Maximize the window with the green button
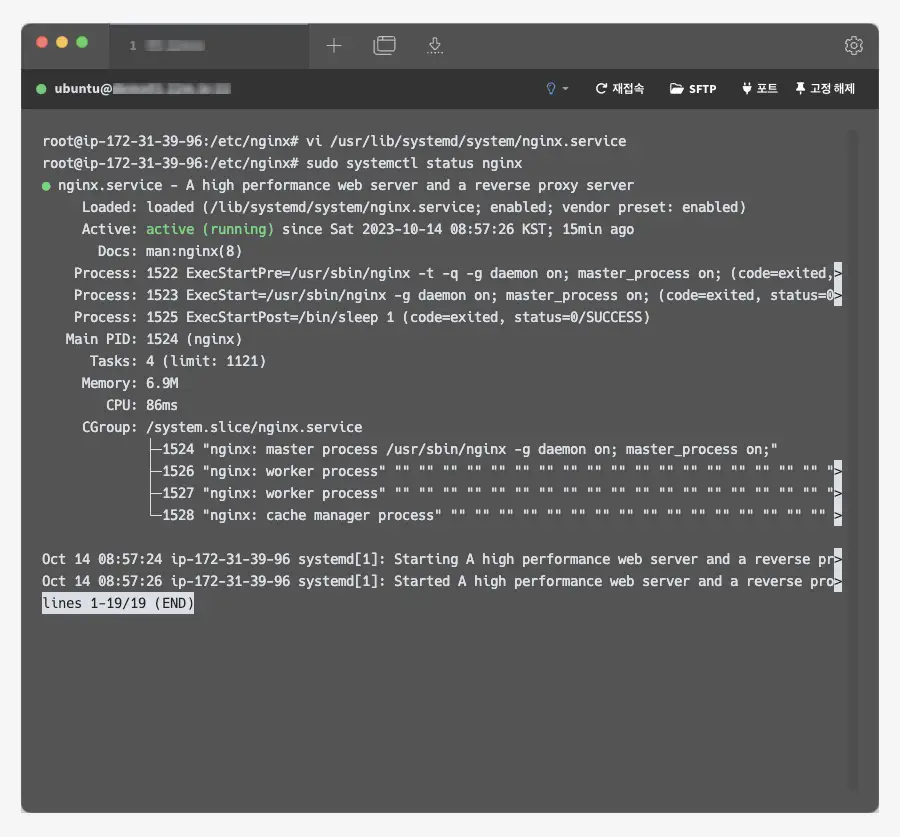 pos(82,43)
